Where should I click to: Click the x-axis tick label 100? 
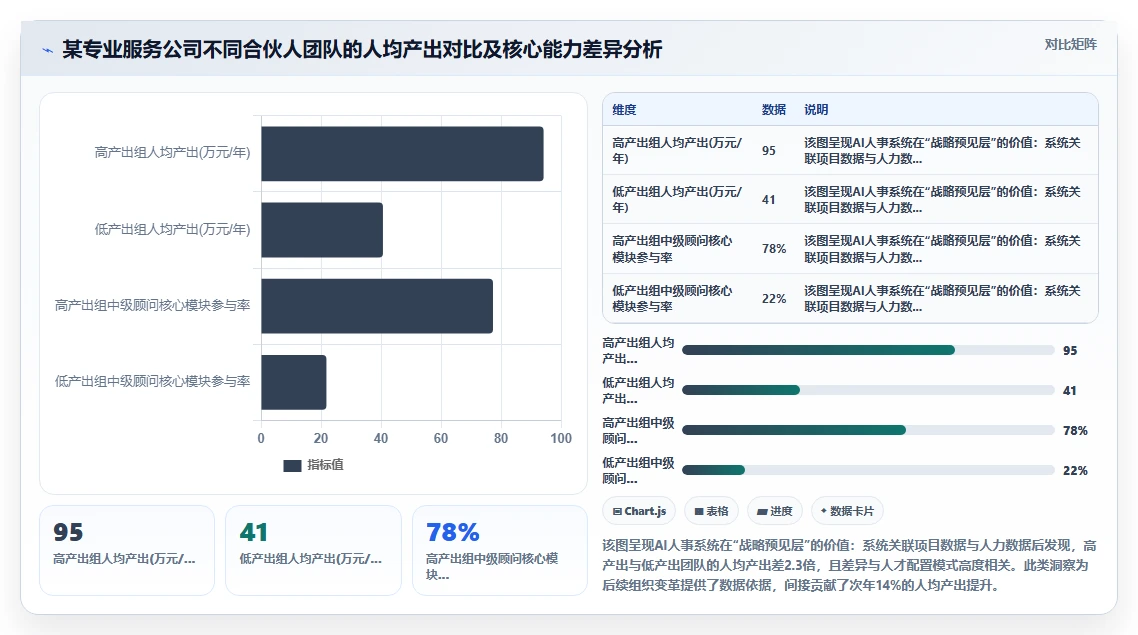point(561,438)
